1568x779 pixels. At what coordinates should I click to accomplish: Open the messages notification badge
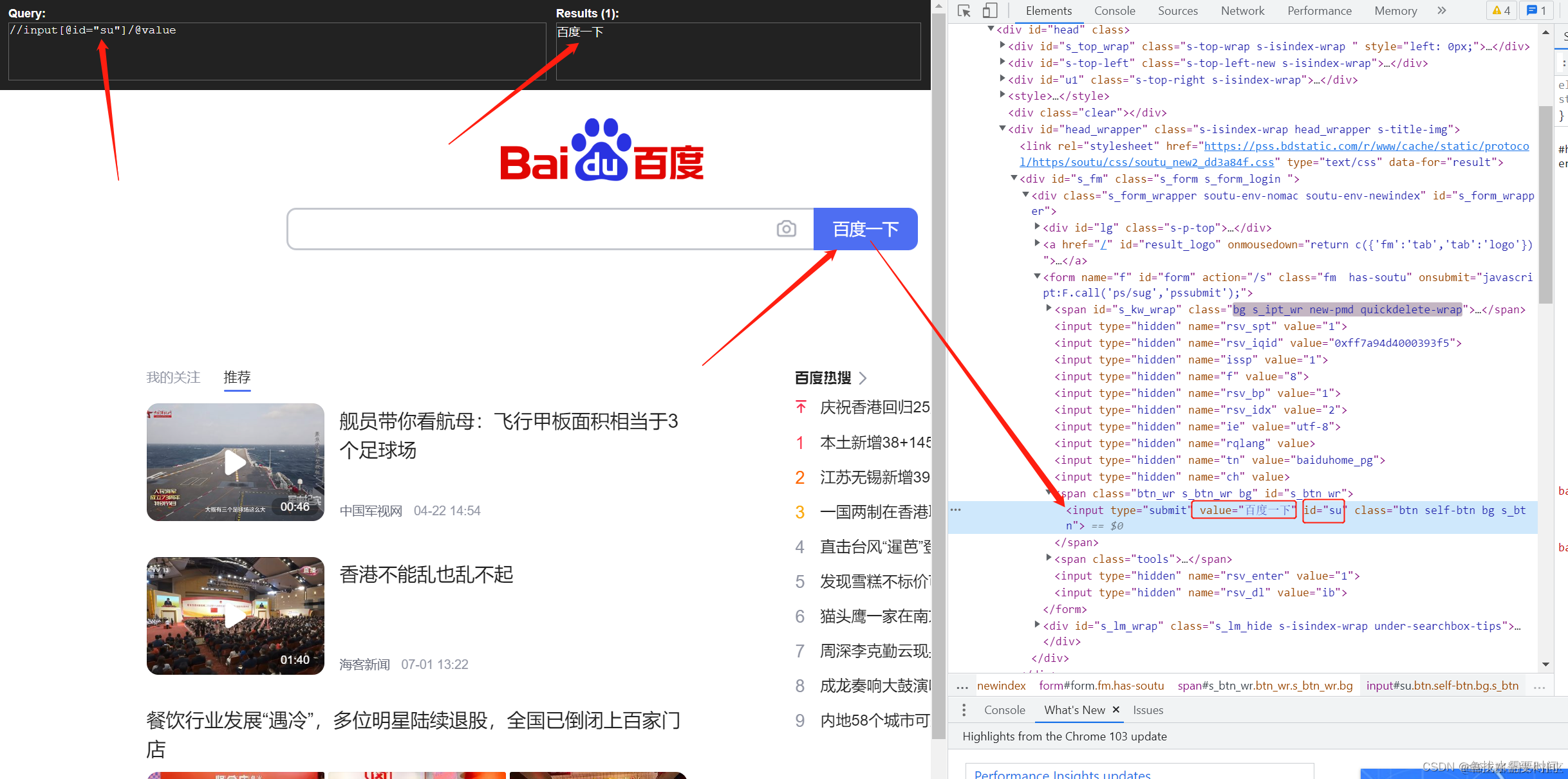1536,10
